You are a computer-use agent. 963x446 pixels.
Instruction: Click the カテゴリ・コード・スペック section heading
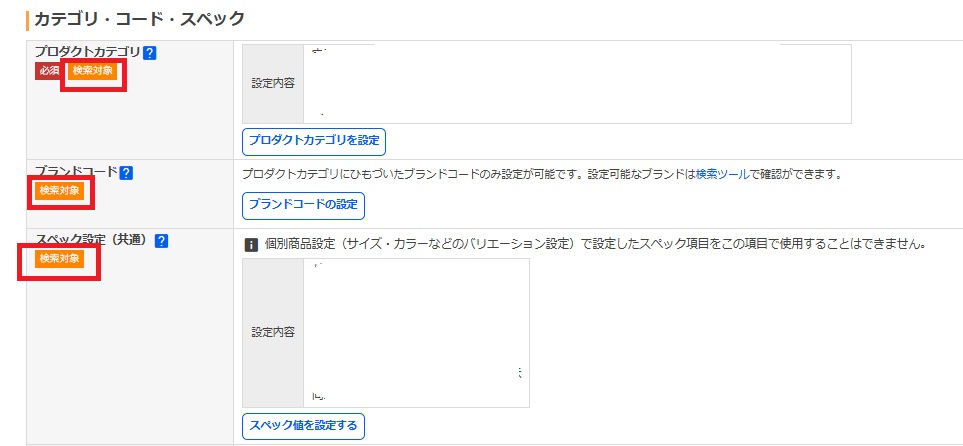(139, 18)
